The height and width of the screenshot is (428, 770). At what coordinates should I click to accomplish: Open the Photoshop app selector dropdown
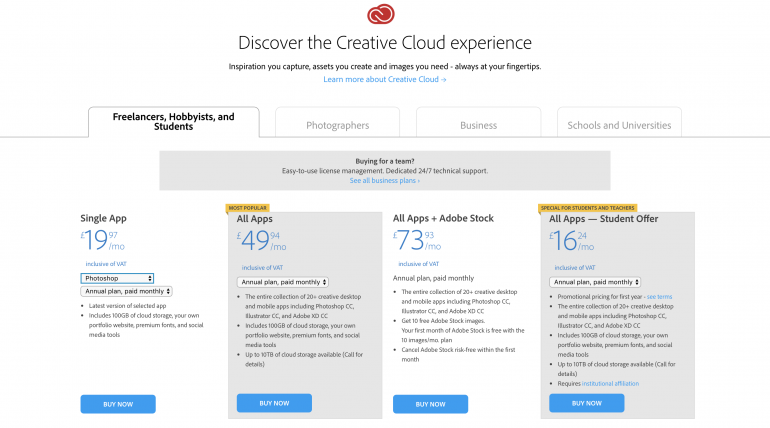tap(117, 278)
